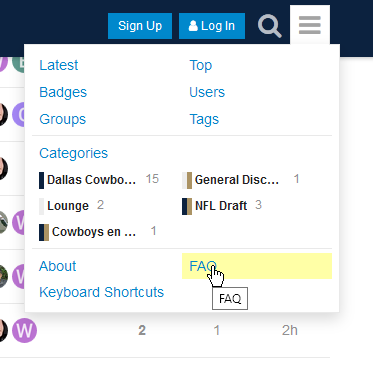Open the Latest topics link
The height and width of the screenshot is (369, 373).
[x=59, y=65]
